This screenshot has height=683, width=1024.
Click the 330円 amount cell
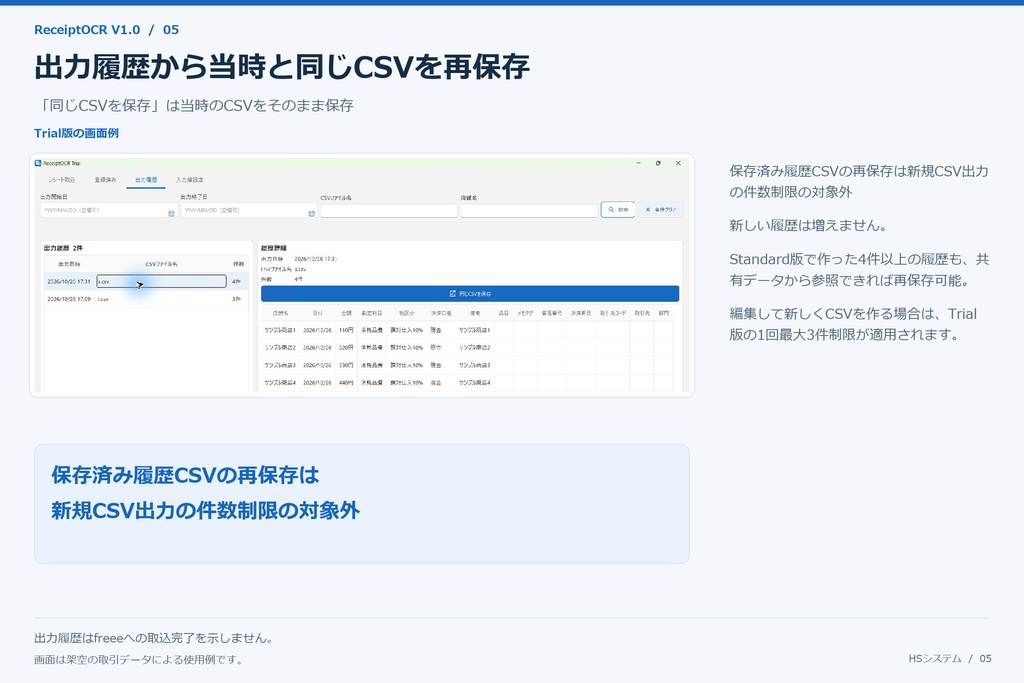tap(346, 366)
